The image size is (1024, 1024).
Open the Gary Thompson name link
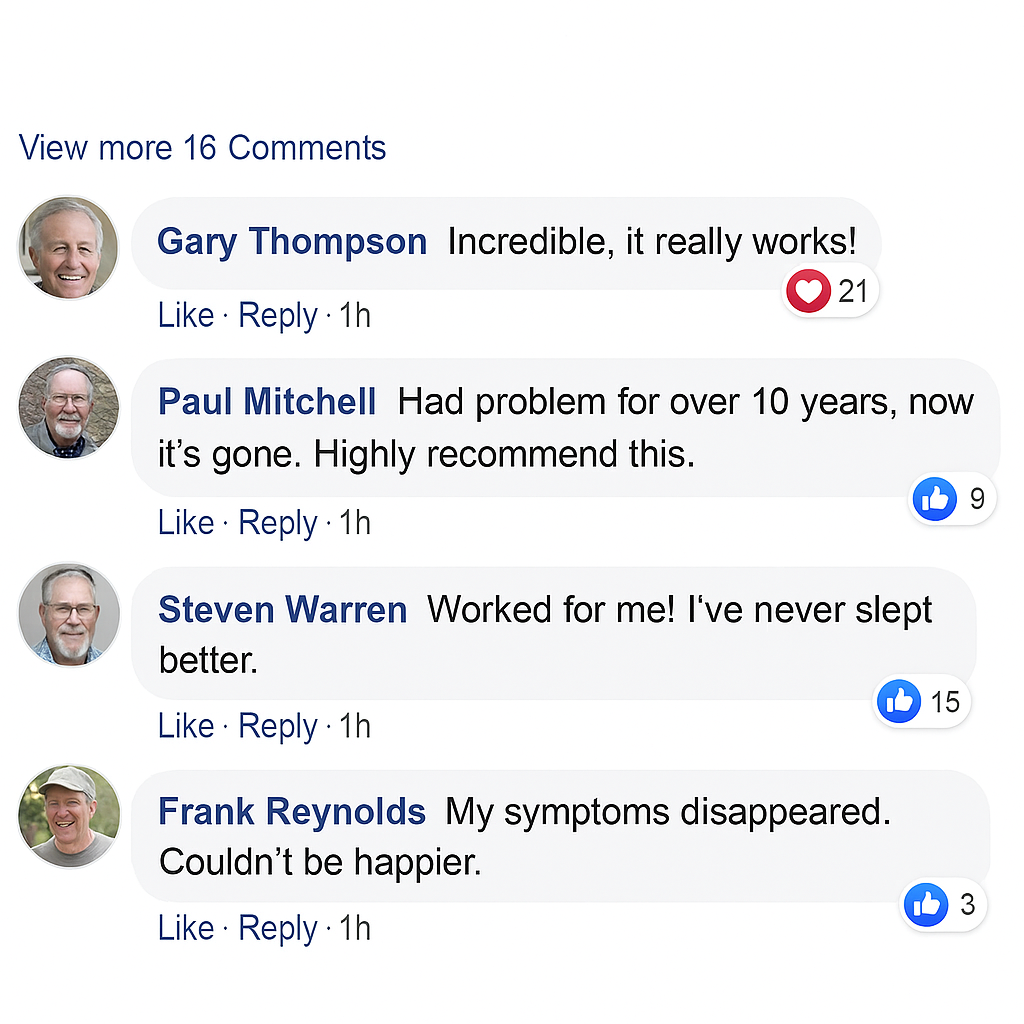click(x=292, y=242)
